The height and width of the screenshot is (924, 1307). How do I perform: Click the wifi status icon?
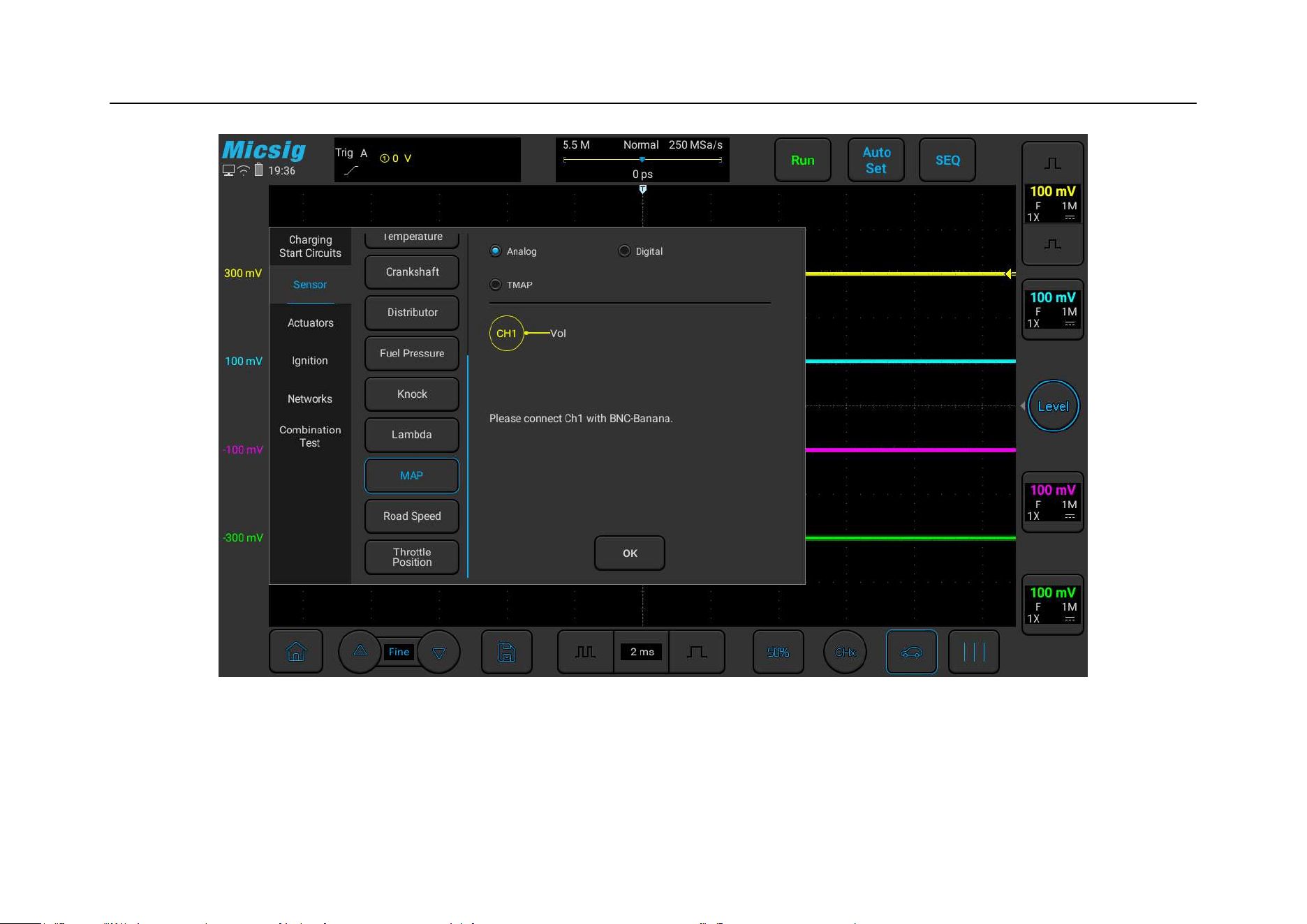(244, 170)
